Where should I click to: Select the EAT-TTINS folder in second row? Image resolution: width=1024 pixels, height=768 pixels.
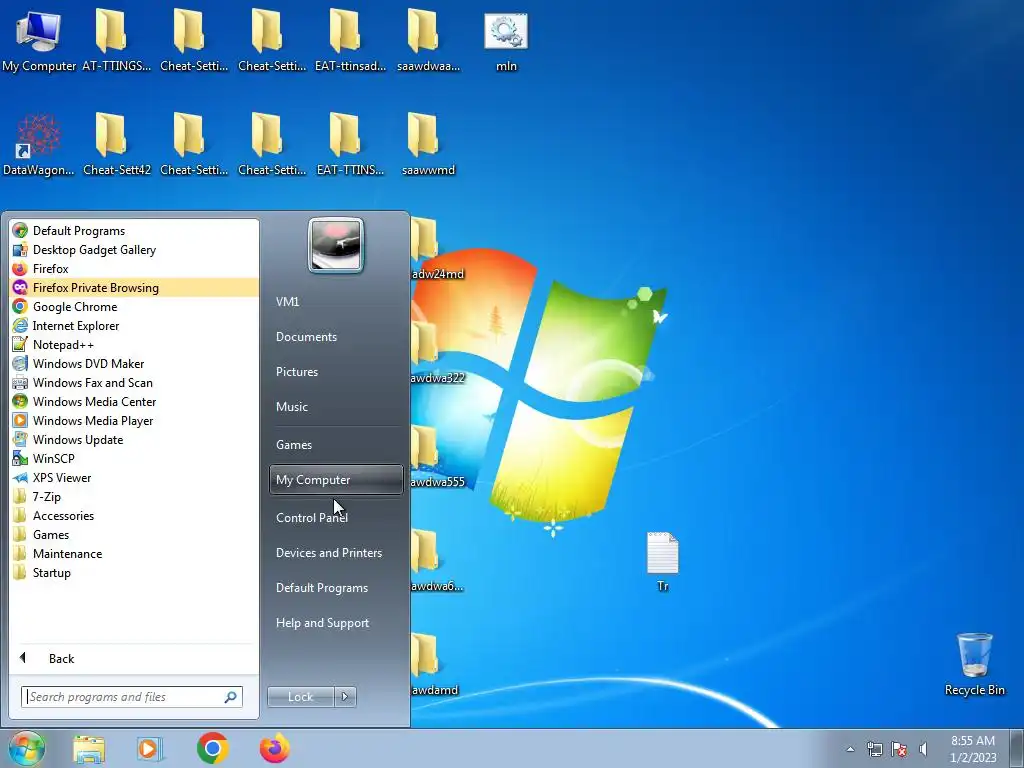[x=350, y=144]
